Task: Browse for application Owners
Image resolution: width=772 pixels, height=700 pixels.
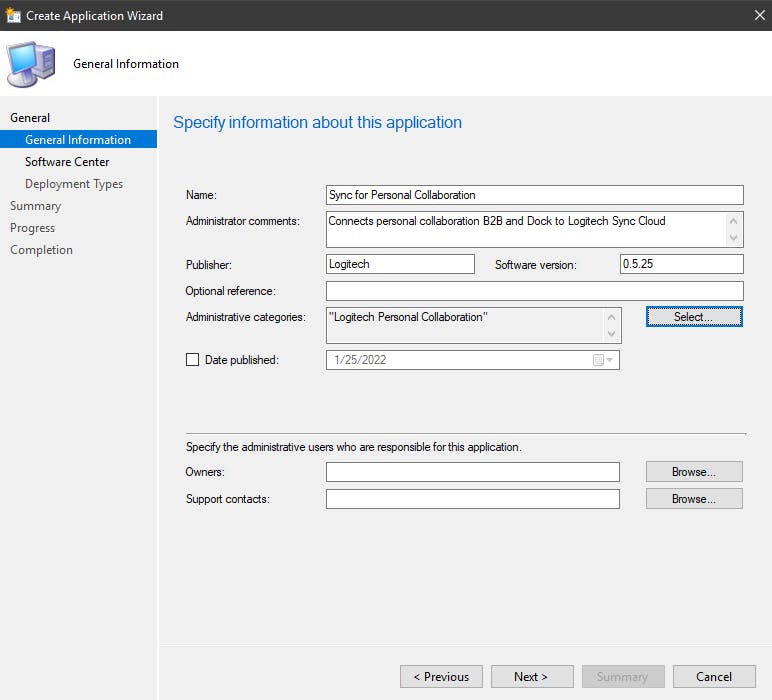Action: 694,472
